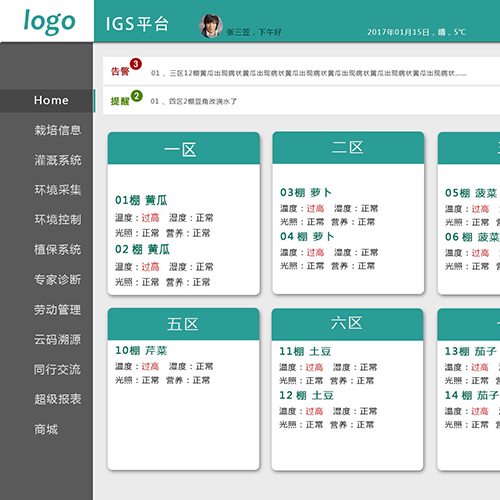The width and height of the screenshot is (500, 500).
Task: Open the user avatar photo
Action: click(x=211, y=26)
